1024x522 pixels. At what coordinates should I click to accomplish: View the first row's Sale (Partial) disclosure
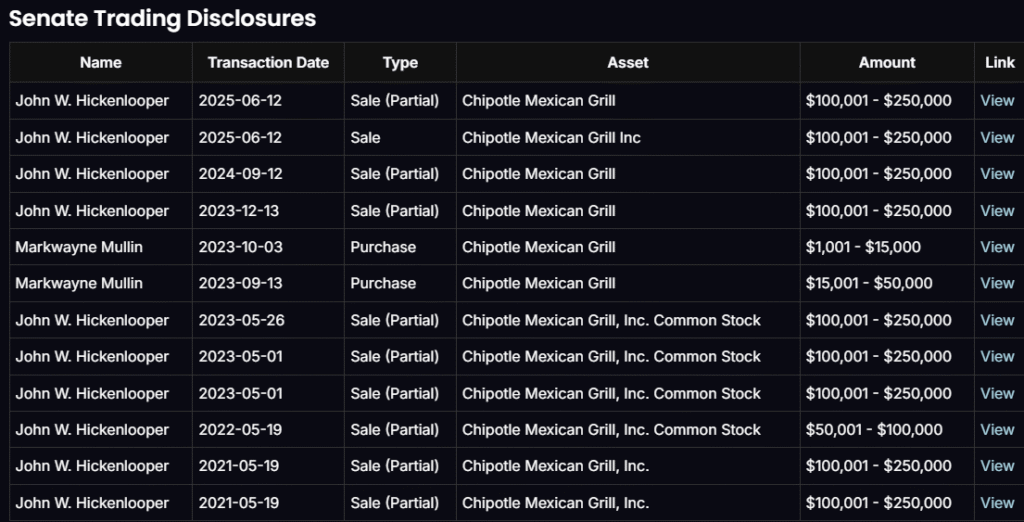tap(997, 101)
